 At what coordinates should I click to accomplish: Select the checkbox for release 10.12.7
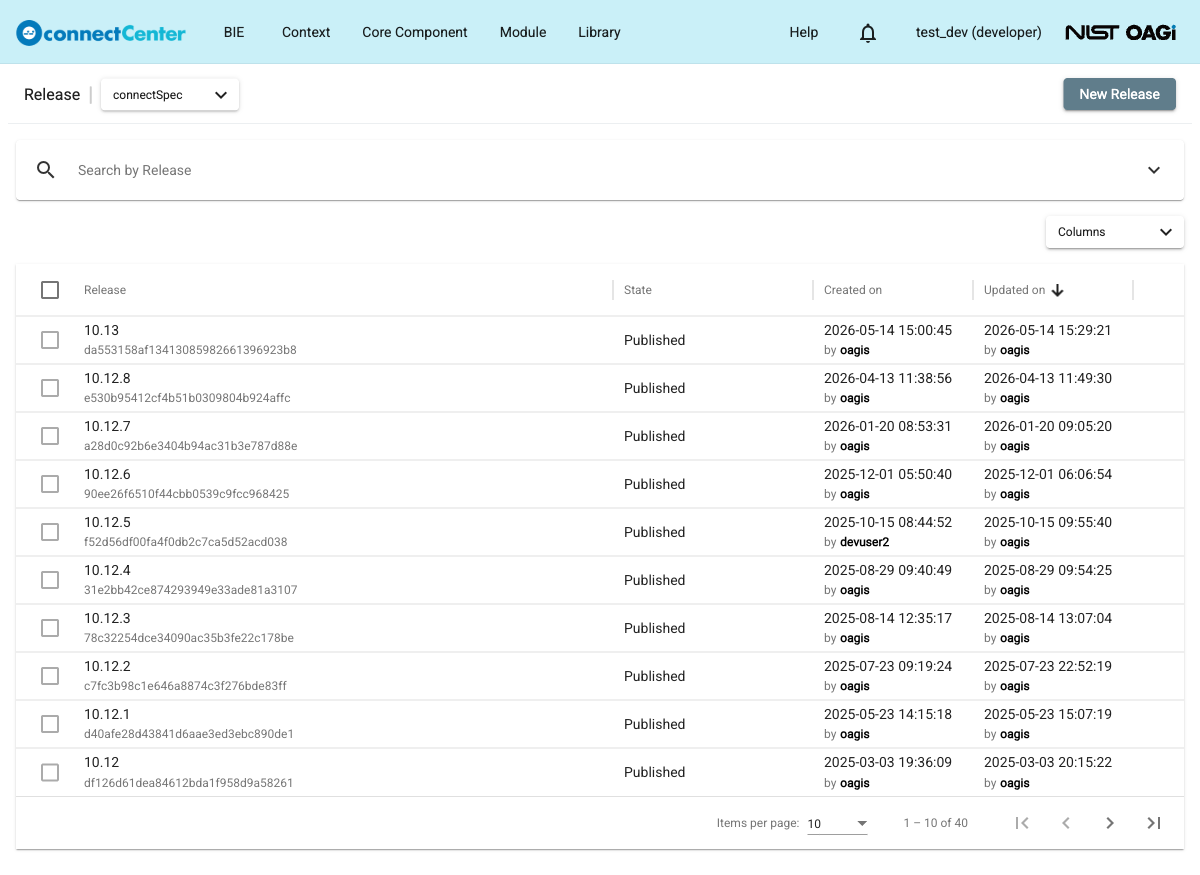[x=50, y=436]
